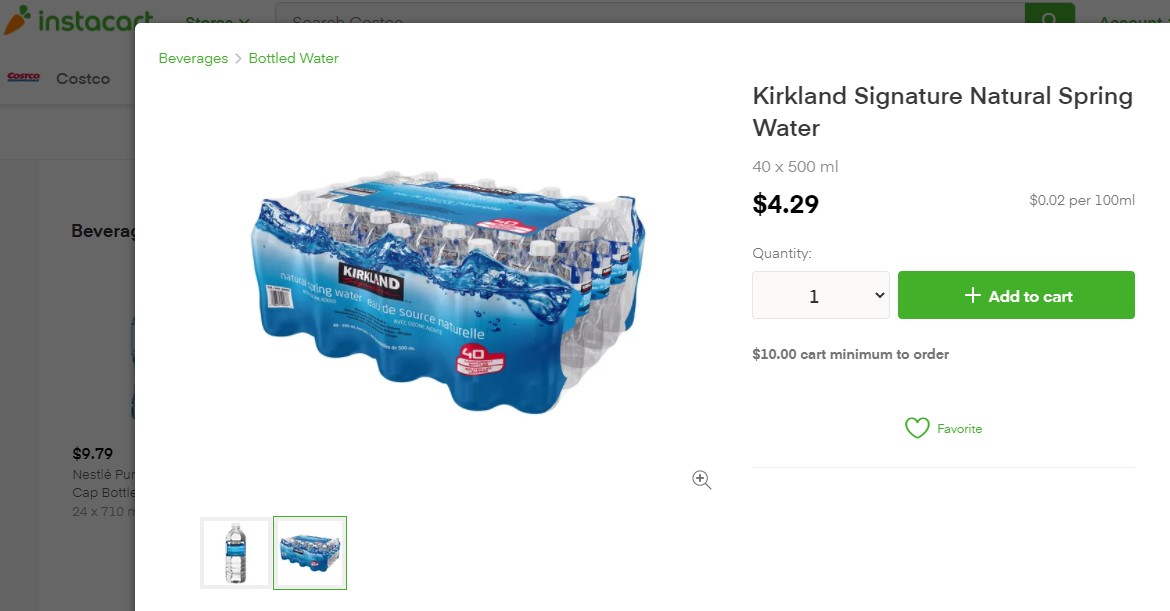This screenshot has height=611, width=1170.
Task: Click the heart Favorite icon
Action: (917, 428)
